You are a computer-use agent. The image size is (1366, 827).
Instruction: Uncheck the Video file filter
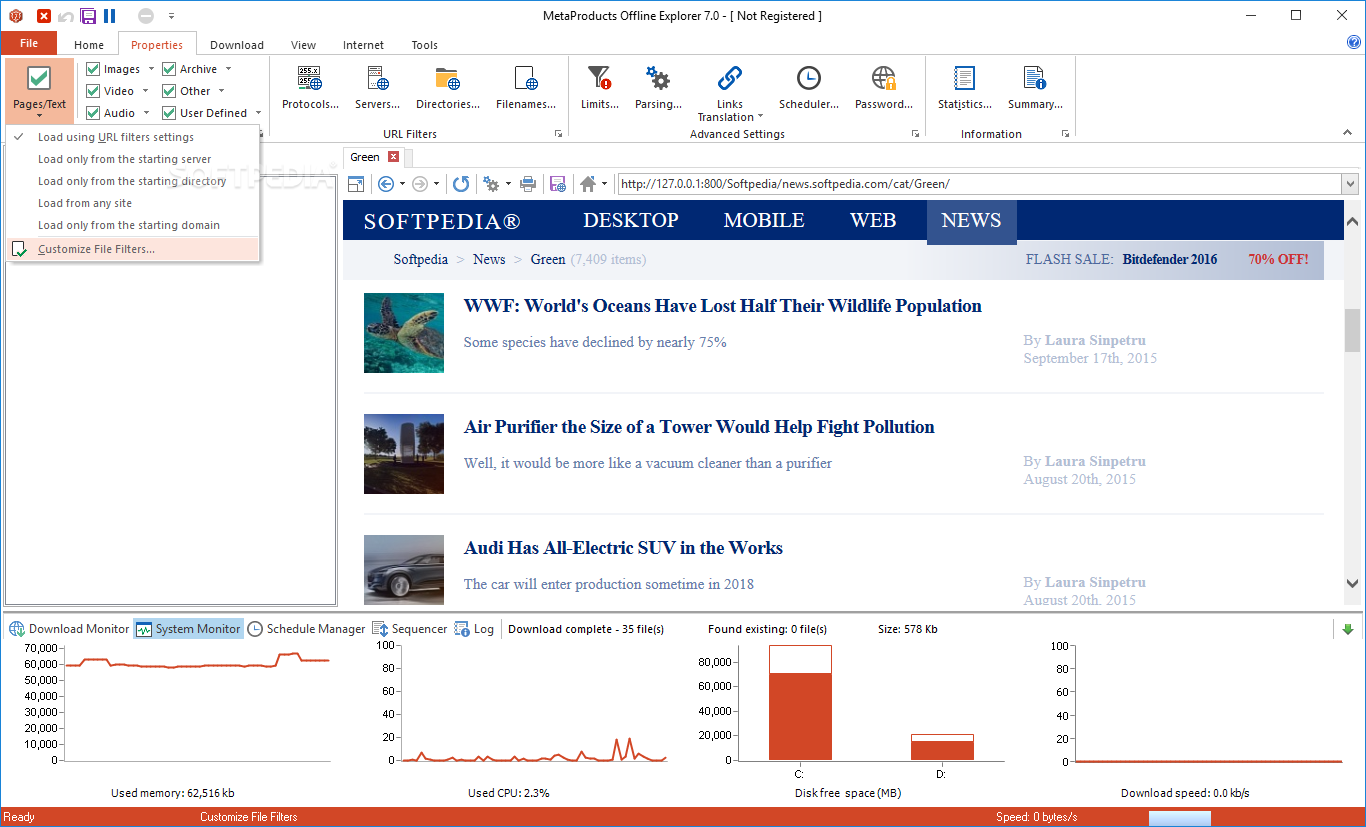point(93,91)
